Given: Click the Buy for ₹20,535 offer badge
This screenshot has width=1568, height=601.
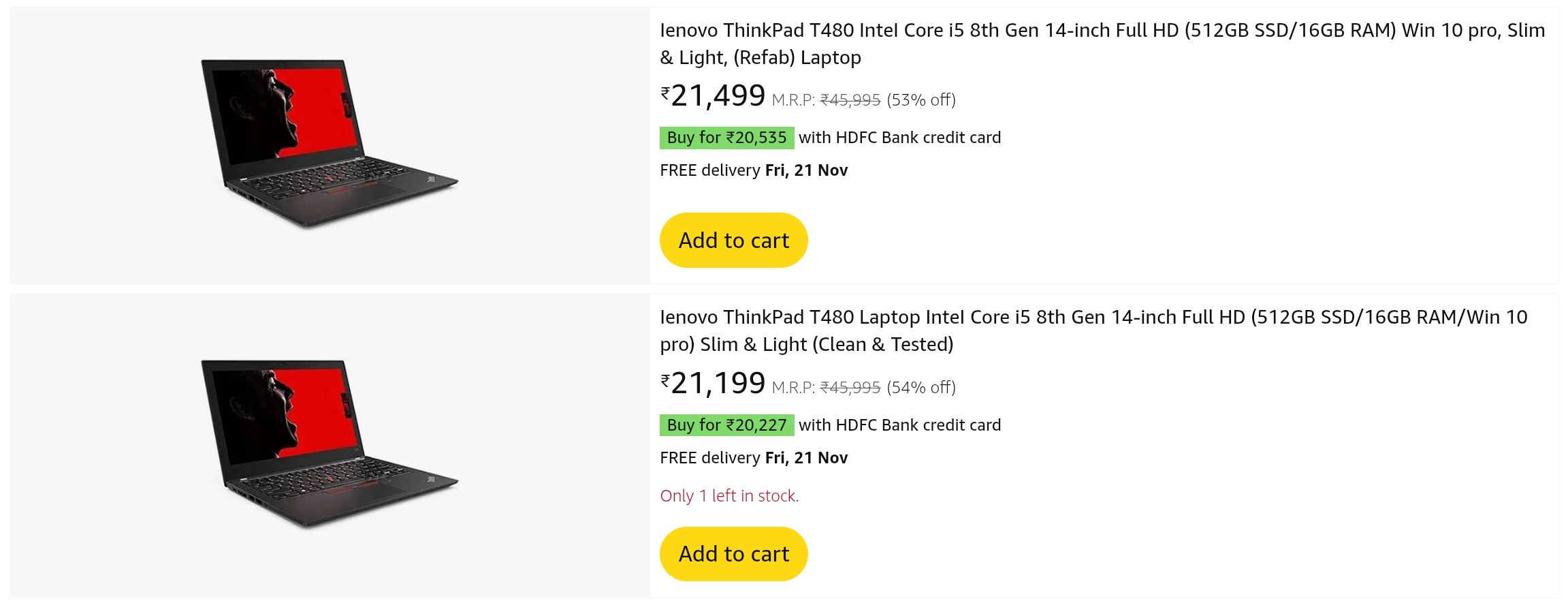Looking at the screenshot, I should tap(726, 138).
